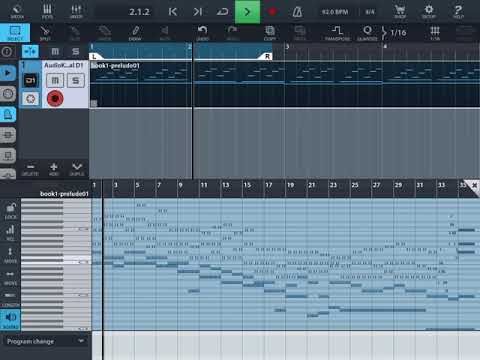This screenshot has width=480, height=360.
Task: Toggle grid snapping
Action: [x=435, y=33]
